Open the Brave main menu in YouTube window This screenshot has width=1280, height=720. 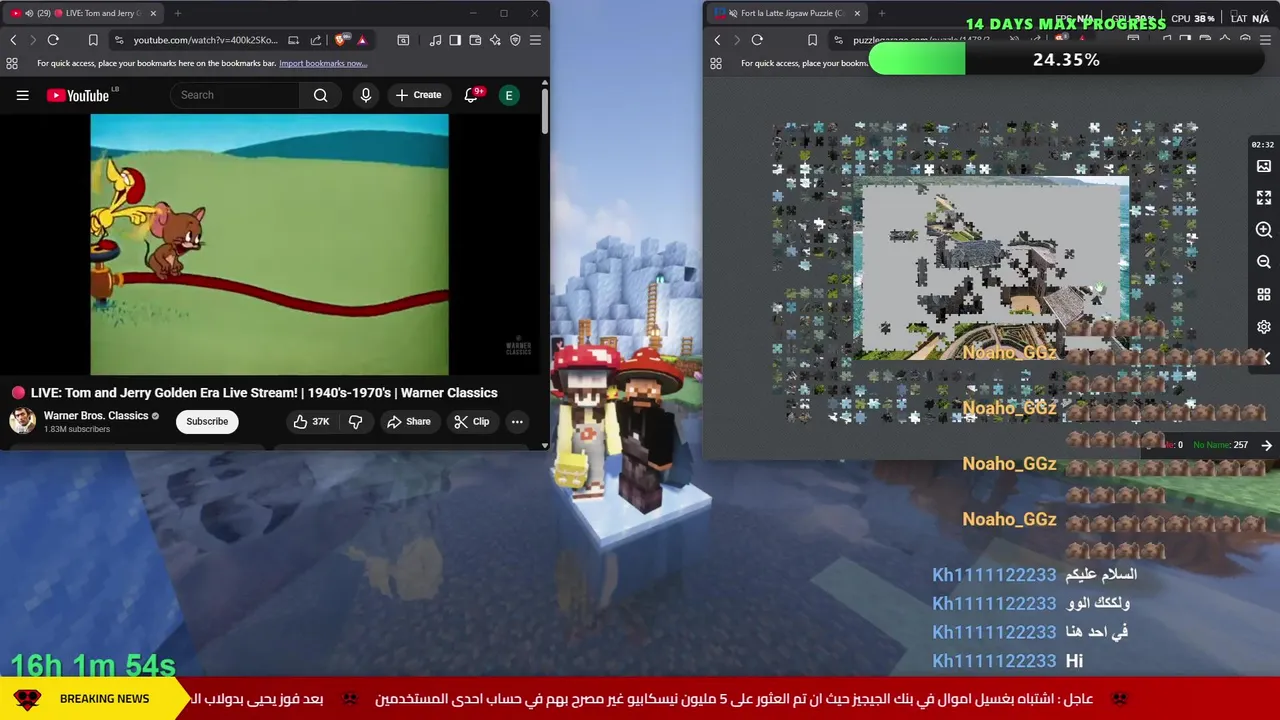click(x=535, y=40)
